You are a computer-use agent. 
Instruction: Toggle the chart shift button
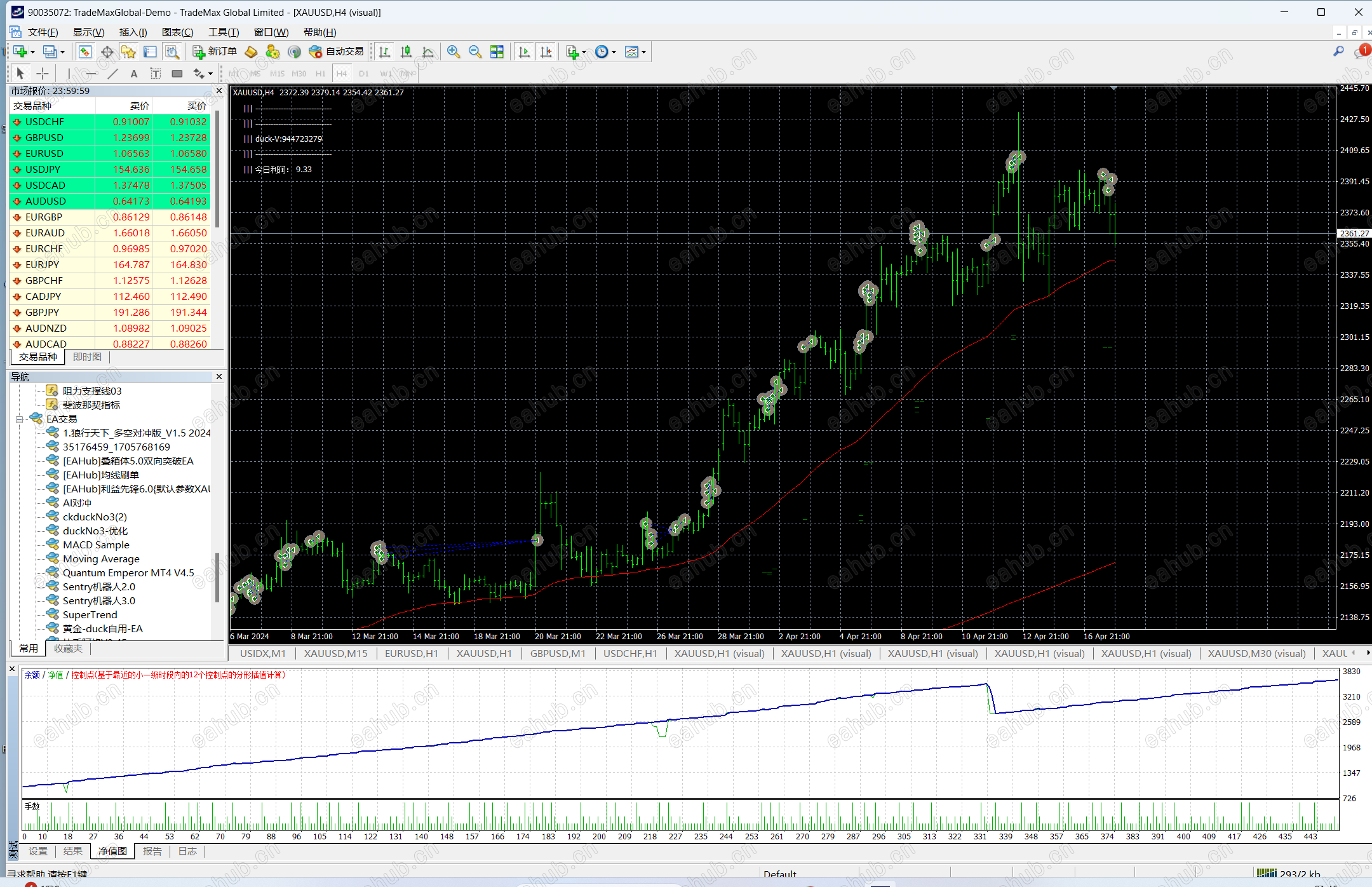click(x=546, y=51)
